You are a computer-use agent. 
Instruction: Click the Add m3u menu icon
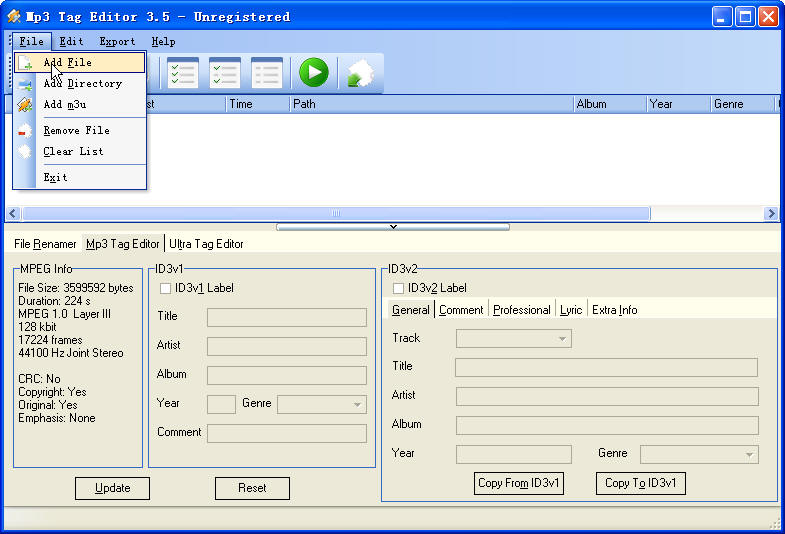coord(25,105)
